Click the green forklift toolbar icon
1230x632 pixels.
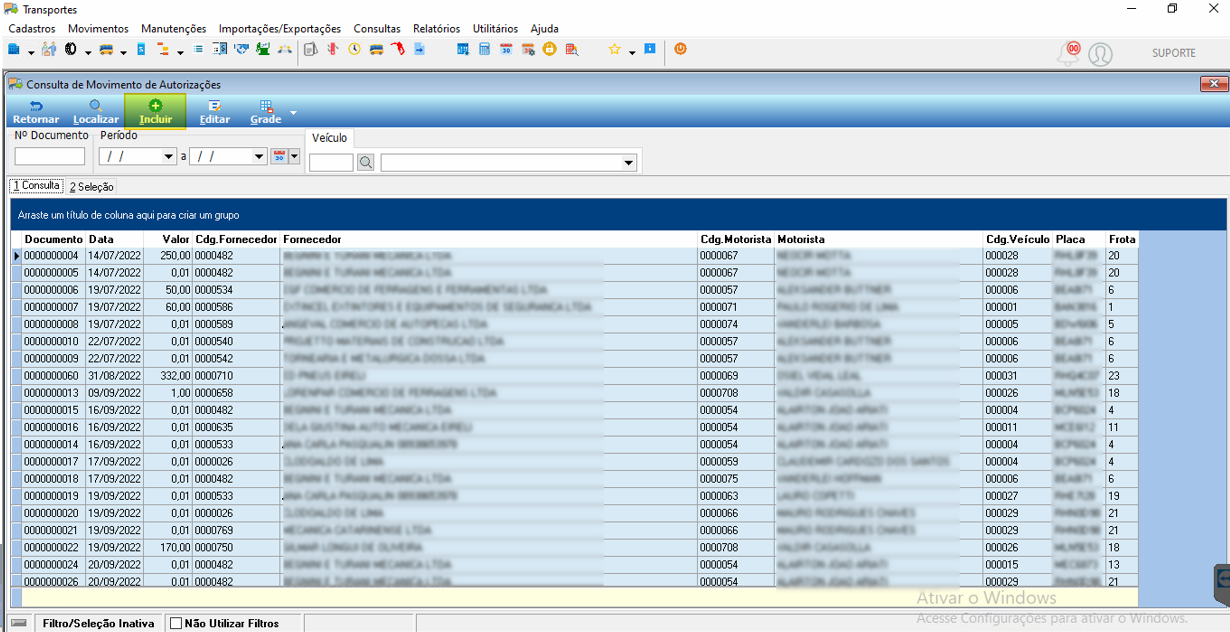[262, 49]
